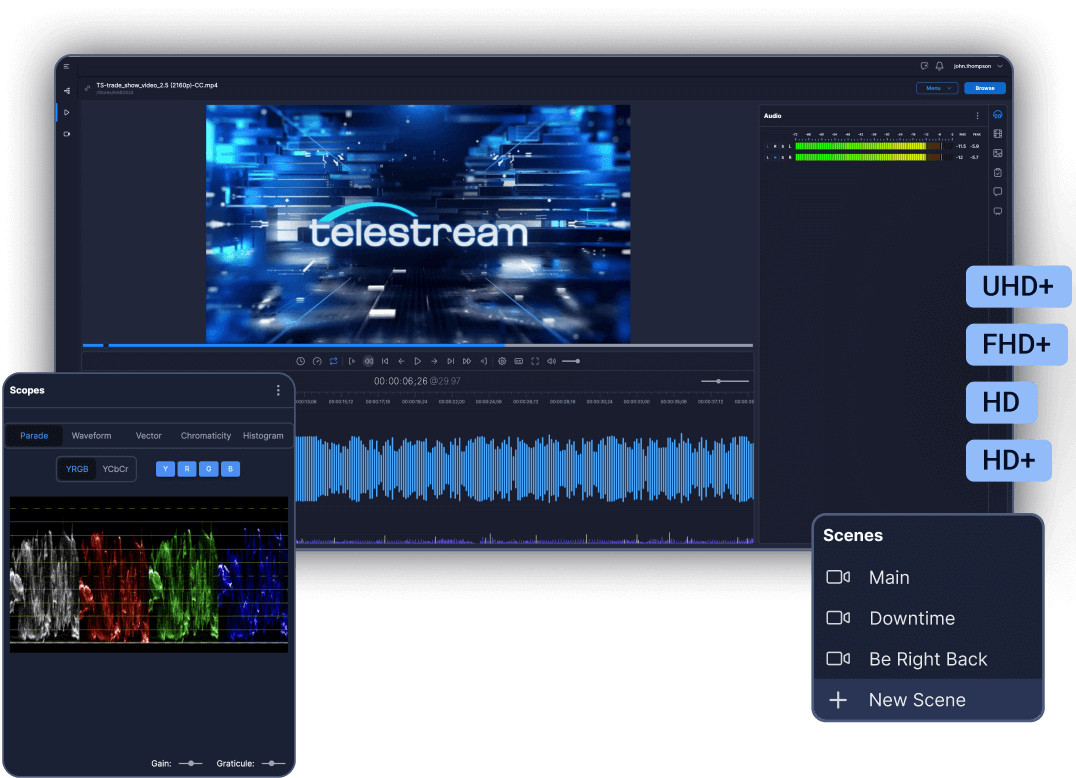Open the Menu dropdown button

[937, 88]
